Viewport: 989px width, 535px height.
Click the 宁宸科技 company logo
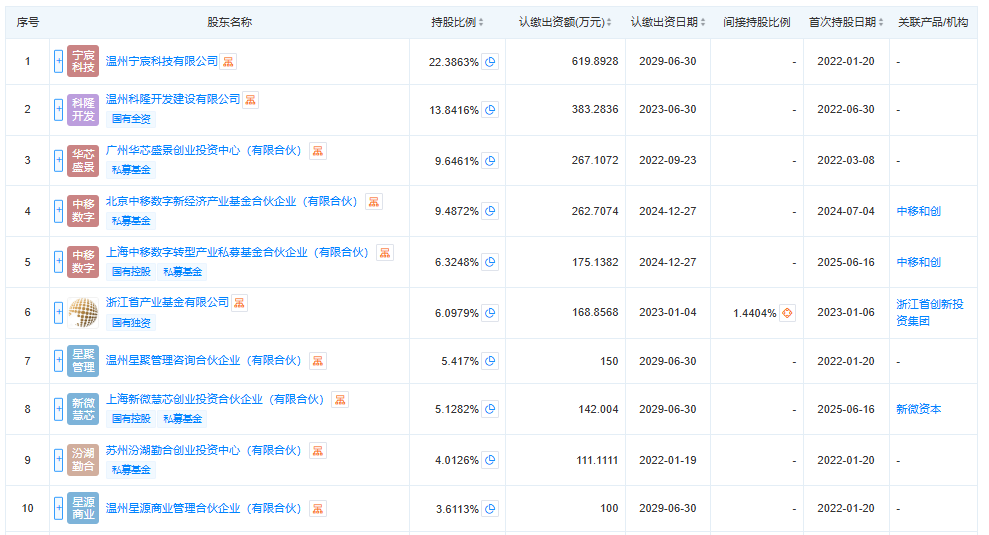(83, 61)
